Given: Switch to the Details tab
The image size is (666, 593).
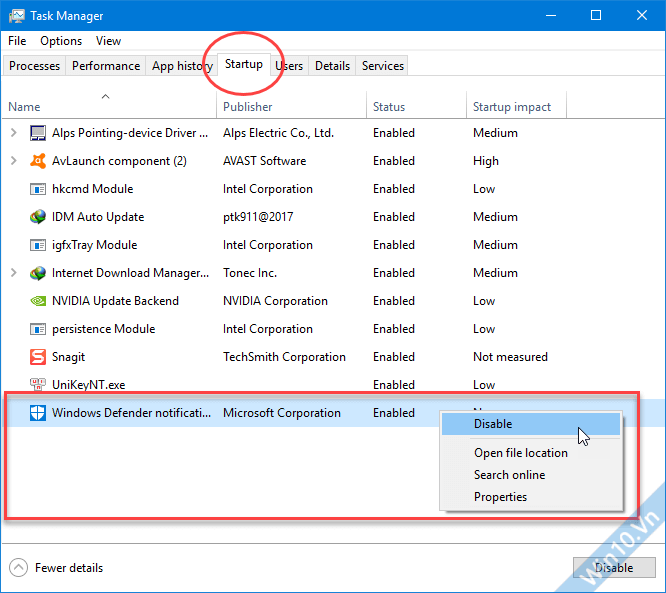Looking at the screenshot, I should click(332, 66).
